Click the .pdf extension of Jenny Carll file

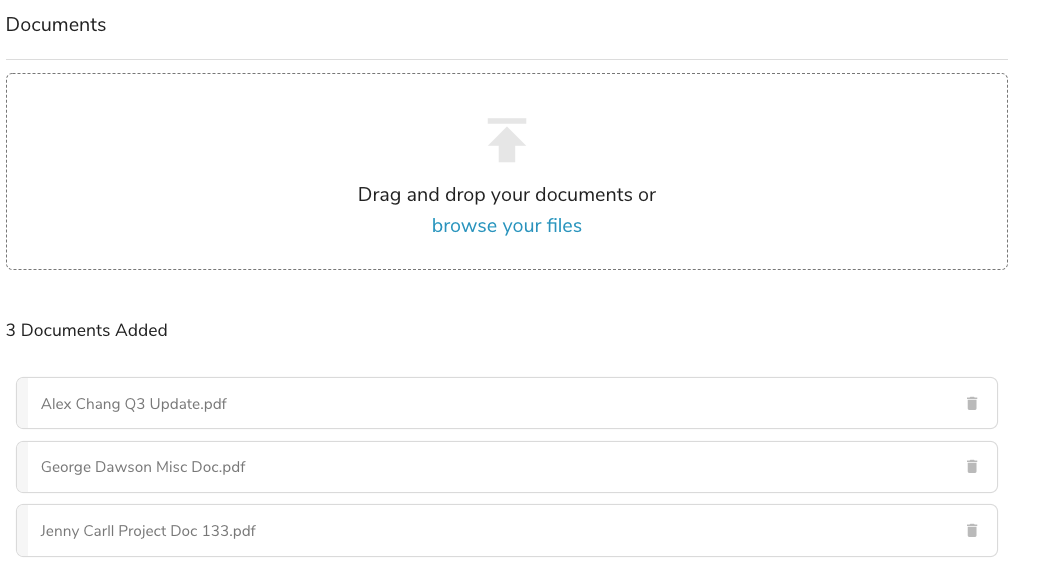tap(243, 531)
